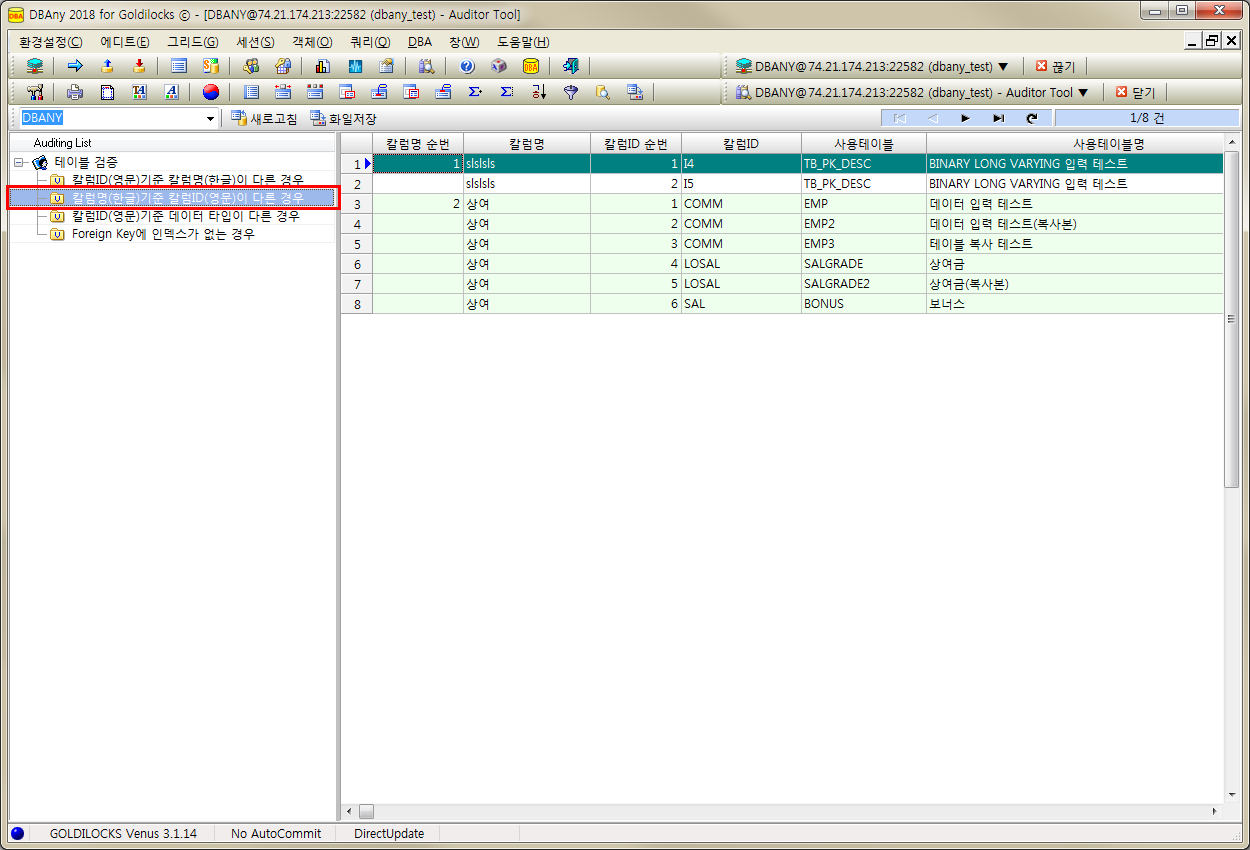Click the BONUS table cell

pos(864,304)
